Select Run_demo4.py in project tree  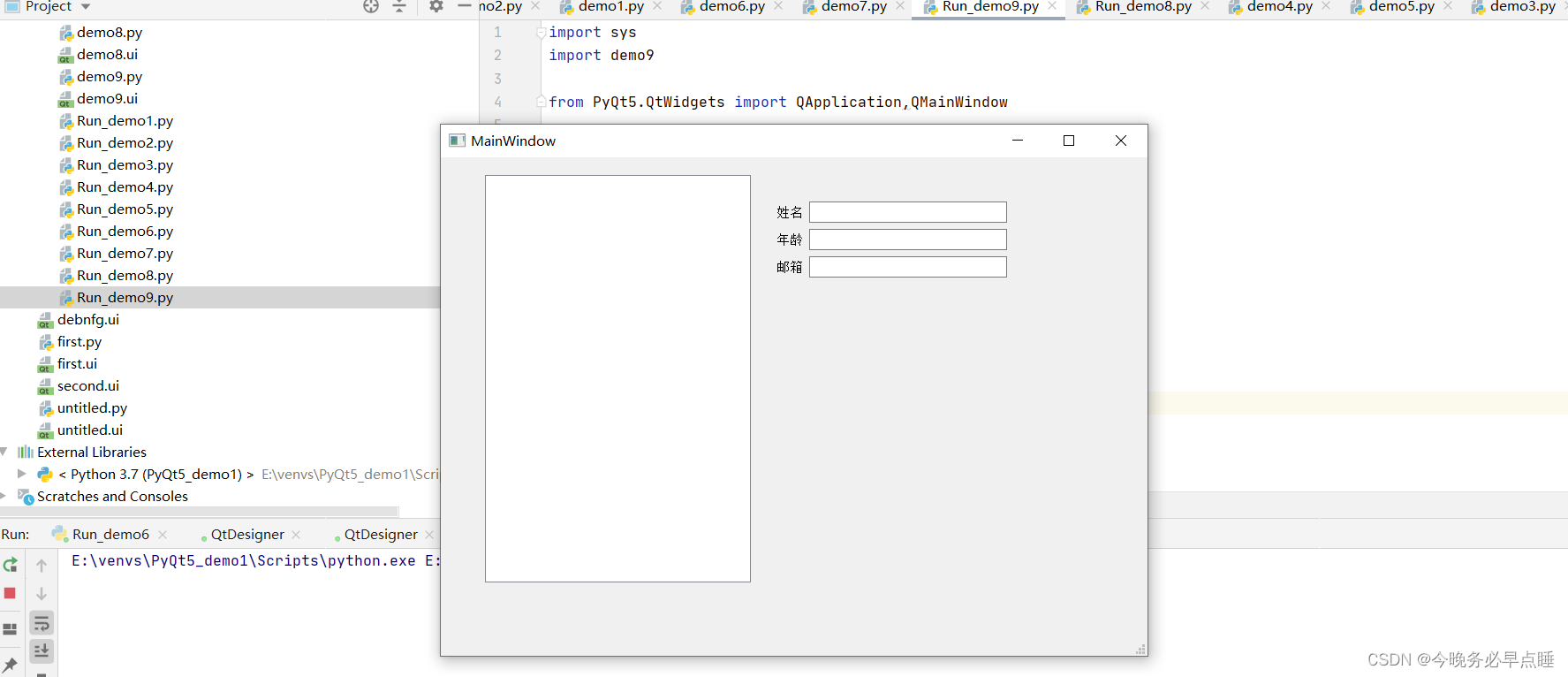pyautogui.click(x=125, y=187)
